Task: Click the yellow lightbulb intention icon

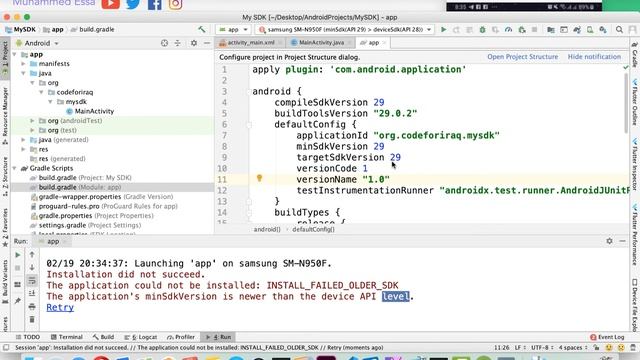Action: (259, 178)
